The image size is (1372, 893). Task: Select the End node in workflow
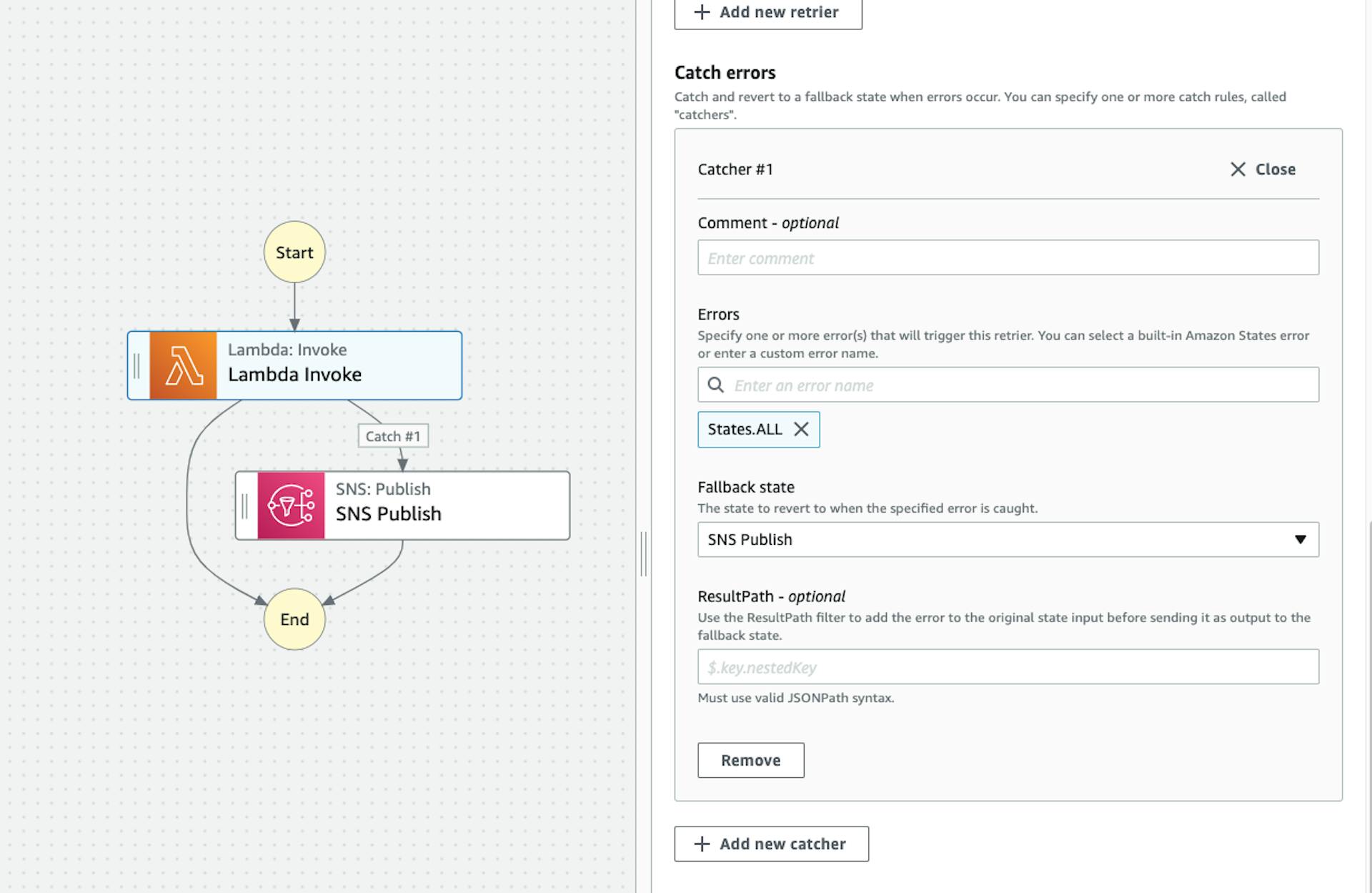click(x=294, y=619)
